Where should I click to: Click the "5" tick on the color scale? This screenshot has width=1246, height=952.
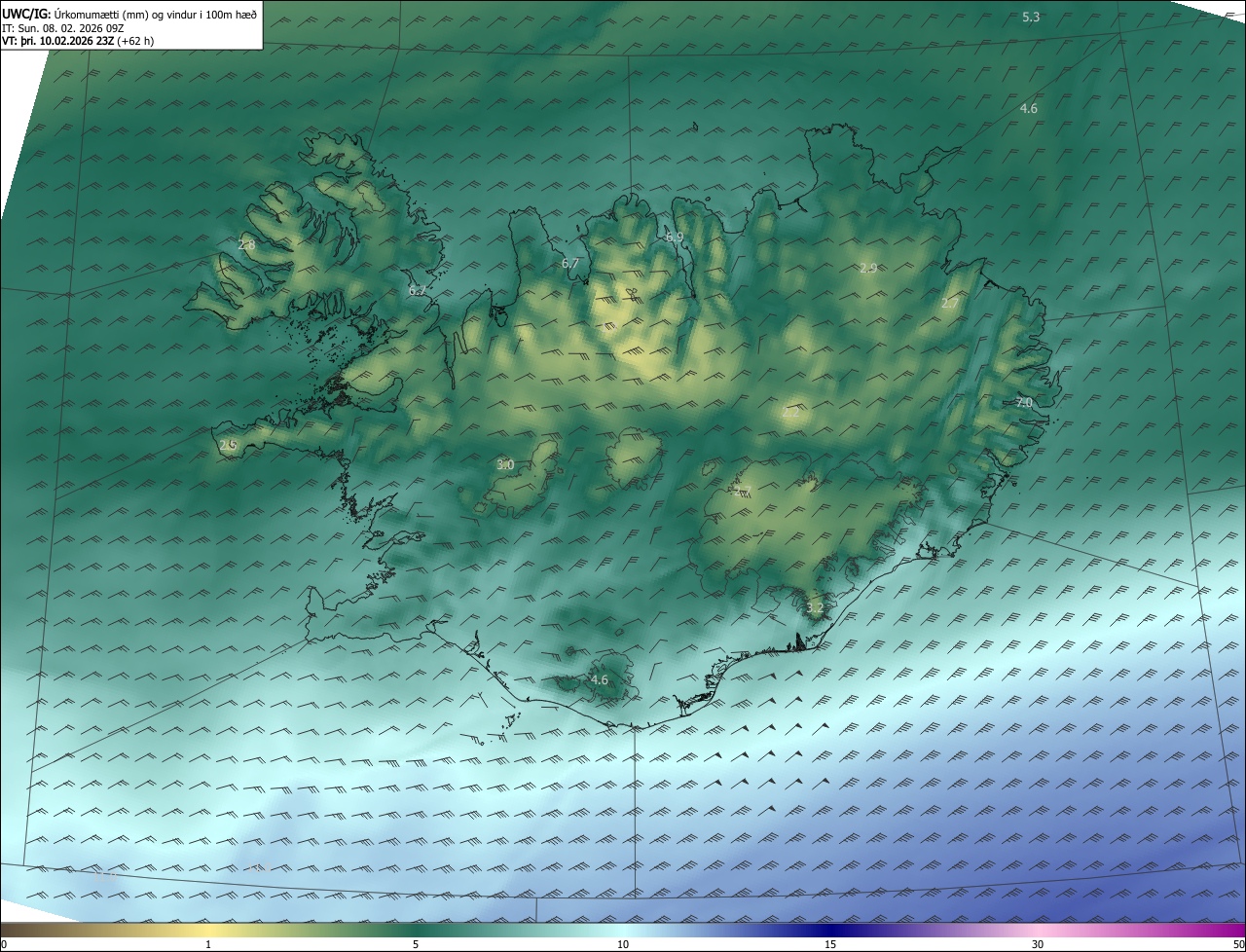pos(416,944)
